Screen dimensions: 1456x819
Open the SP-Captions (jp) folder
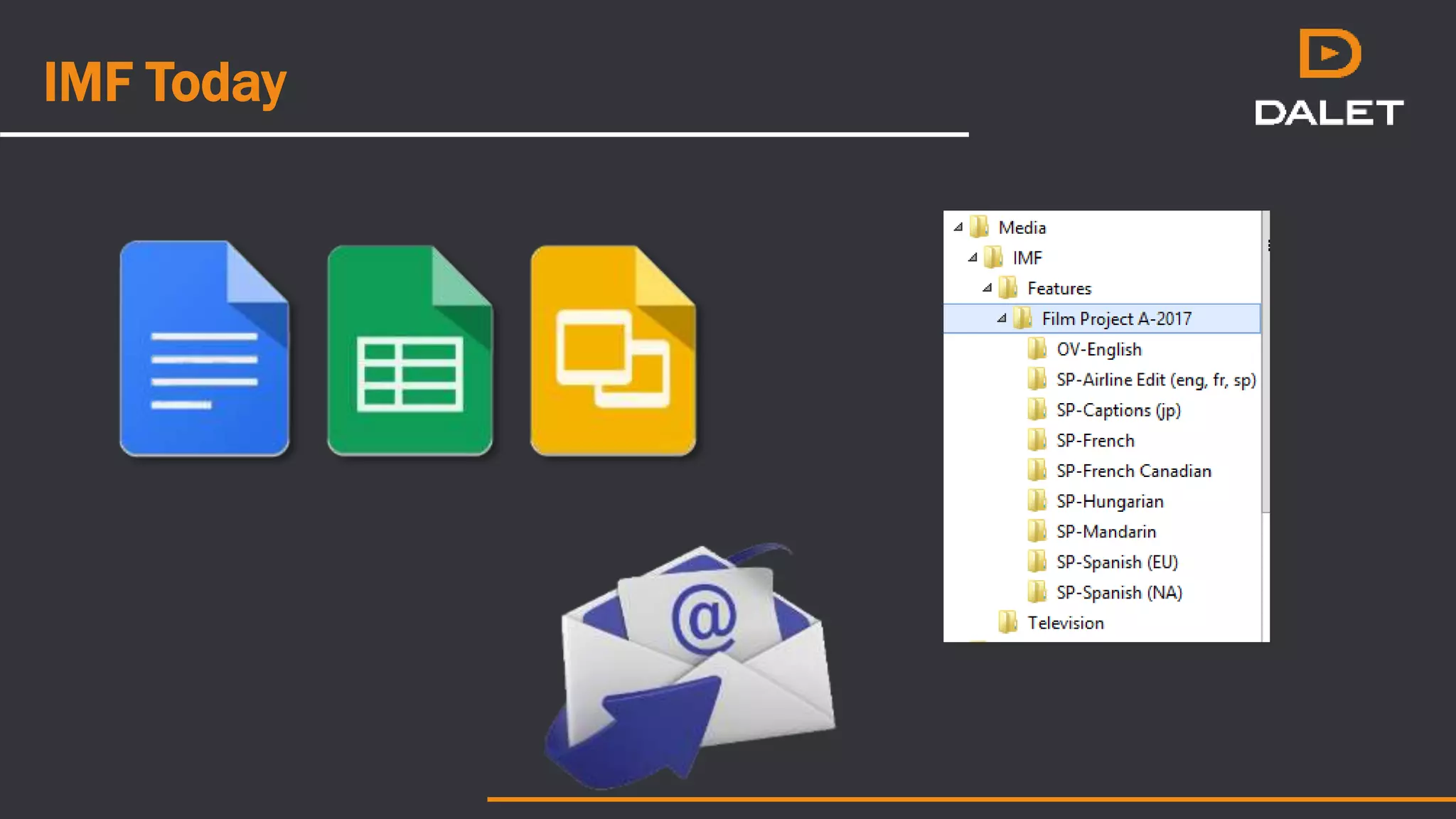point(1118,410)
